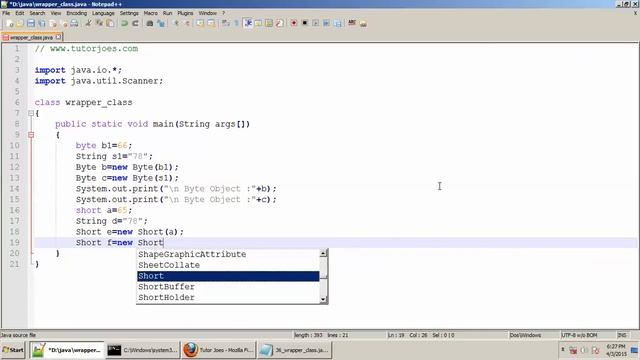Screen dimensions: 640x360
Task: Switch to C:\Windows\system32 command prompt taskbar item
Action: (x=142, y=350)
